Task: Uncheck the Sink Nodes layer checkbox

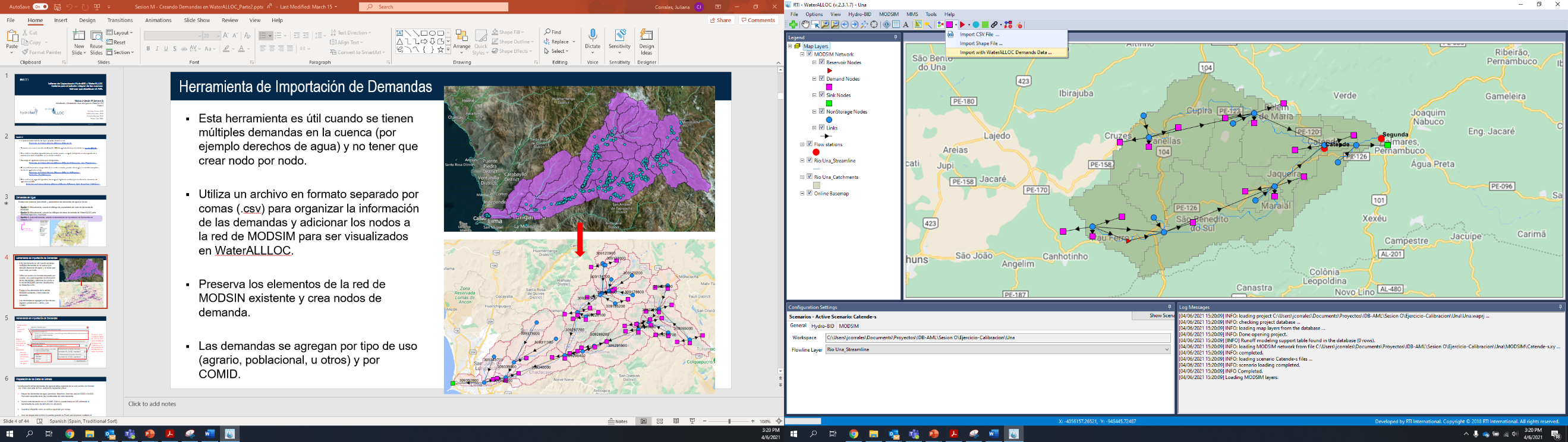Action: click(821, 95)
